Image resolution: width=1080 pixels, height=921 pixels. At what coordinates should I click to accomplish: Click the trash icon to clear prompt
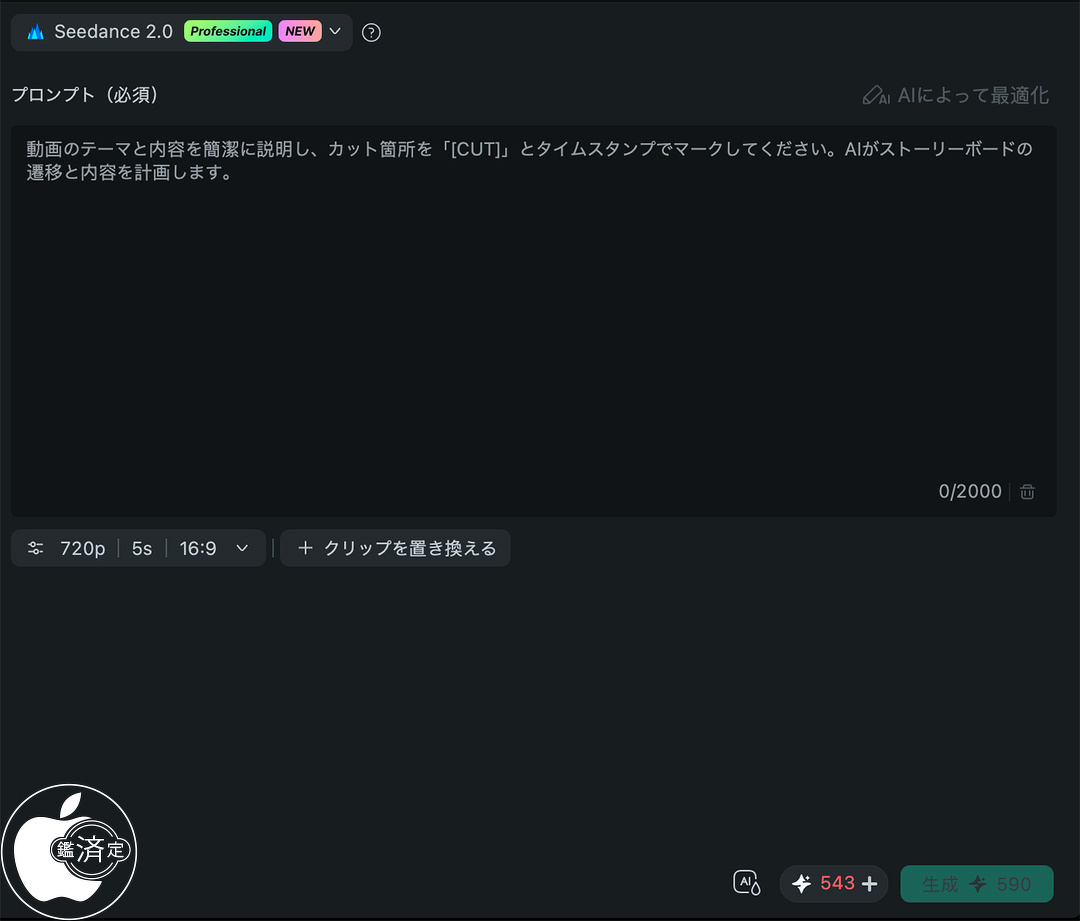(1027, 492)
